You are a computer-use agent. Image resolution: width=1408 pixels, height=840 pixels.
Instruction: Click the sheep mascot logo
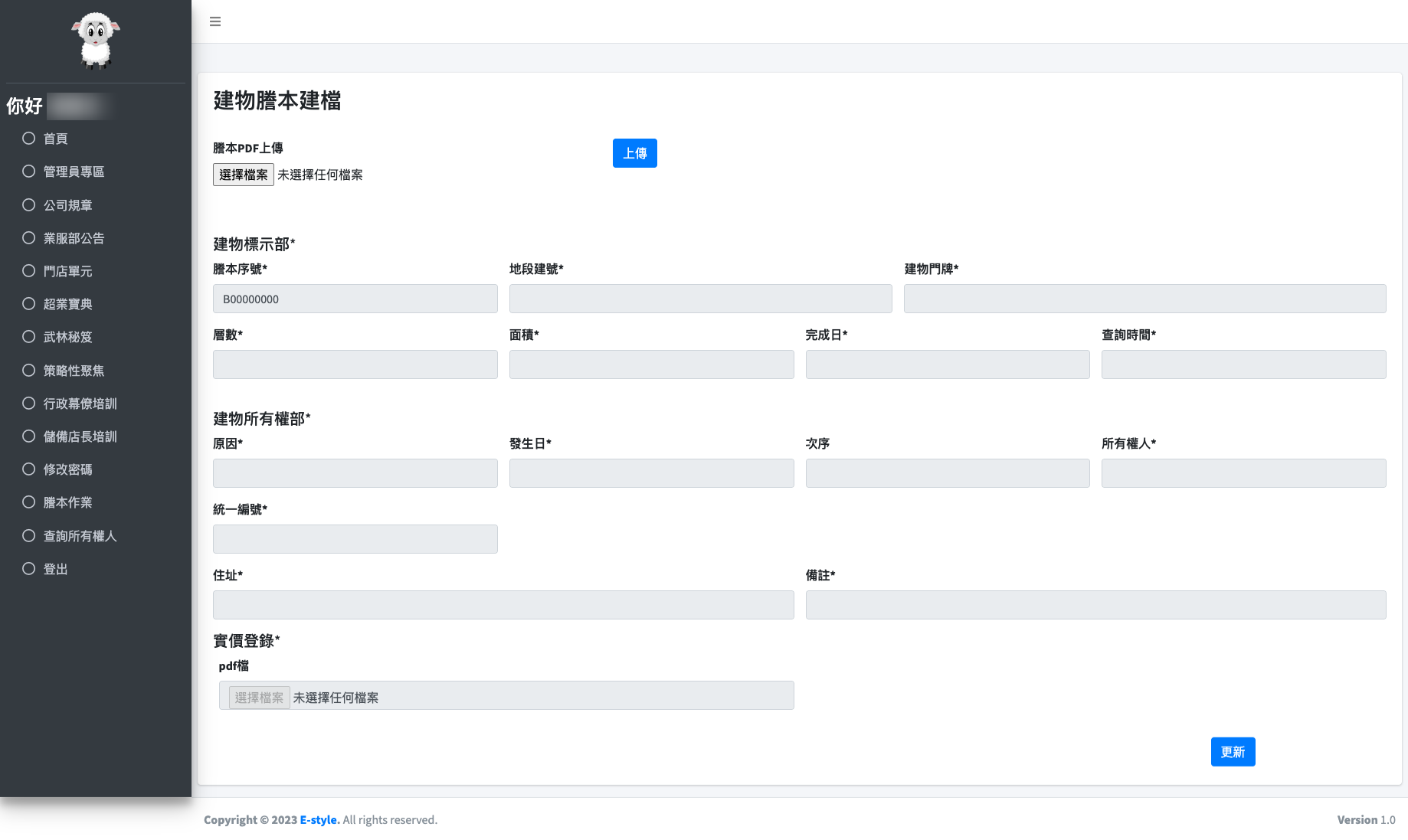96,41
